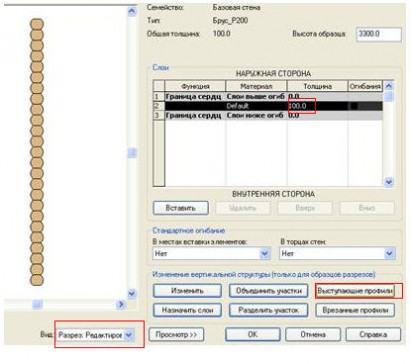The width and height of the screenshot is (410, 364).
Task: Click the Высота образца input field
Action: [379, 34]
